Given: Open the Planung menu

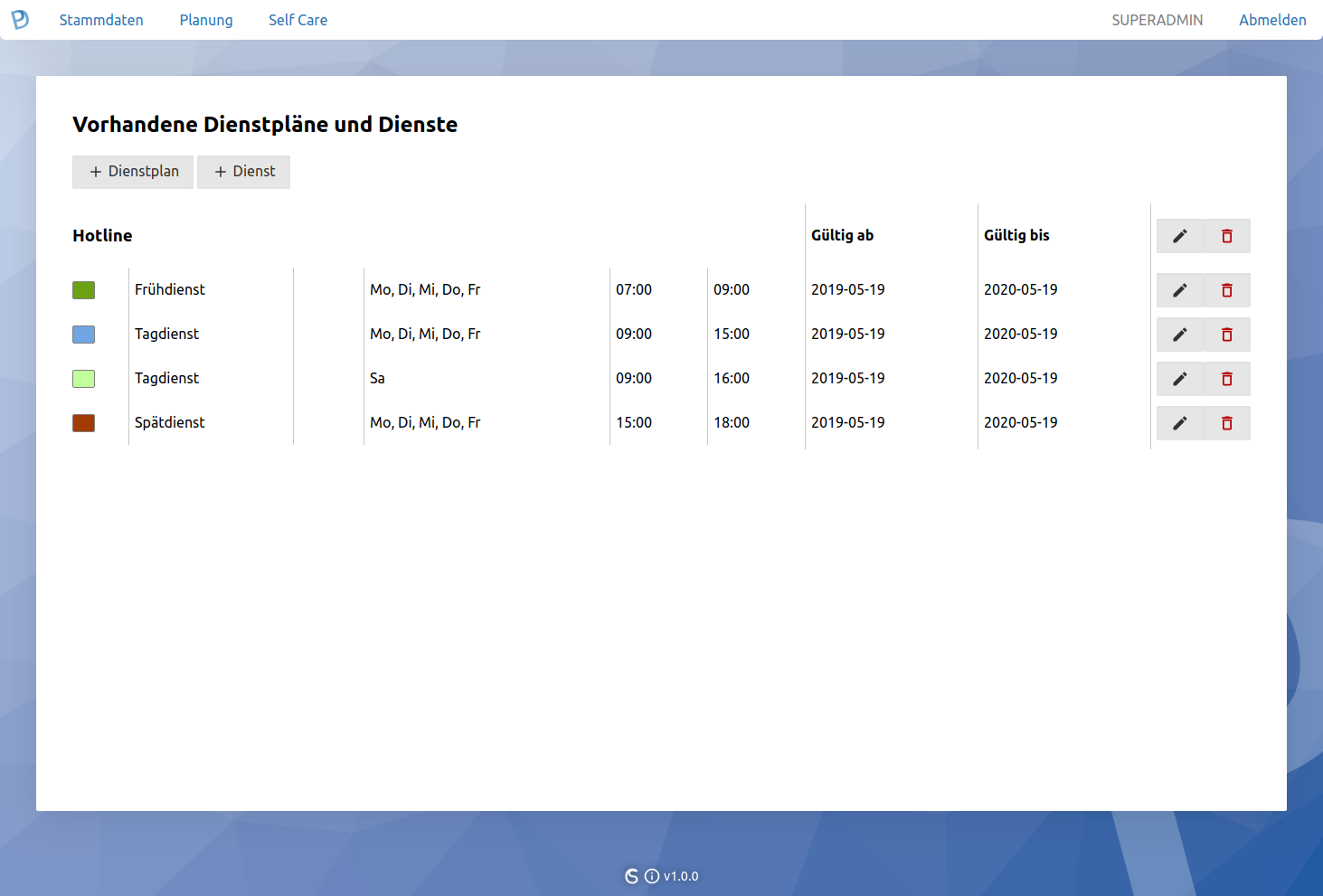Looking at the screenshot, I should [206, 20].
